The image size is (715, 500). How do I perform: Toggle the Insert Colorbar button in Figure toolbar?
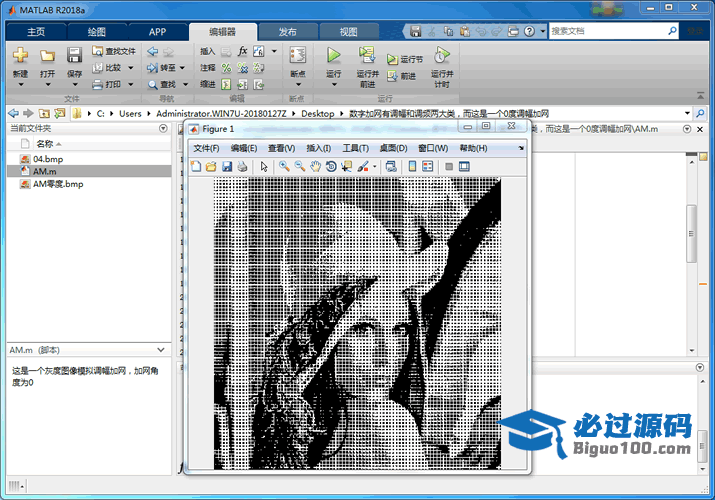(x=412, y=166)
